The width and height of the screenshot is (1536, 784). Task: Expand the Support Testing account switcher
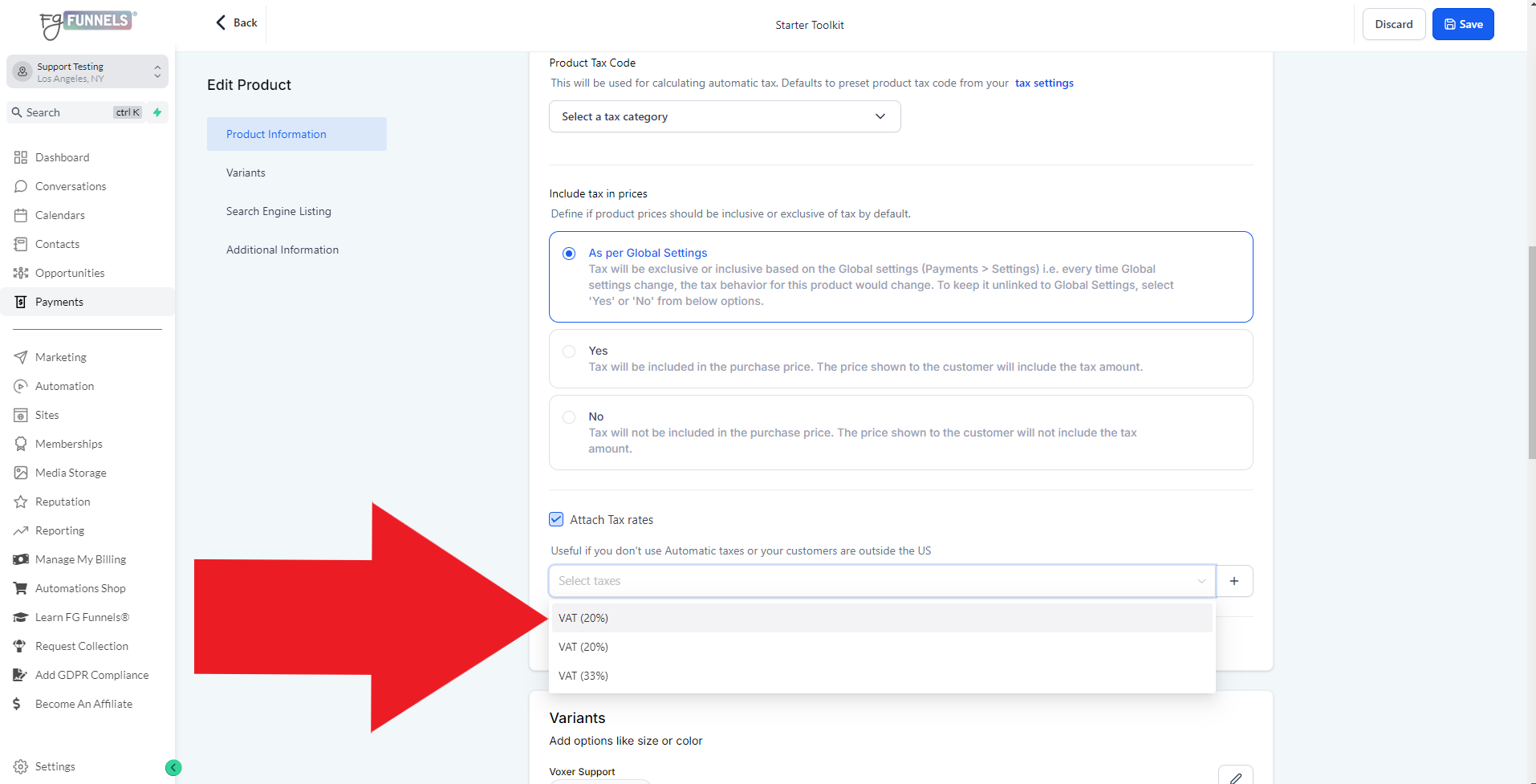pos(87,72)
